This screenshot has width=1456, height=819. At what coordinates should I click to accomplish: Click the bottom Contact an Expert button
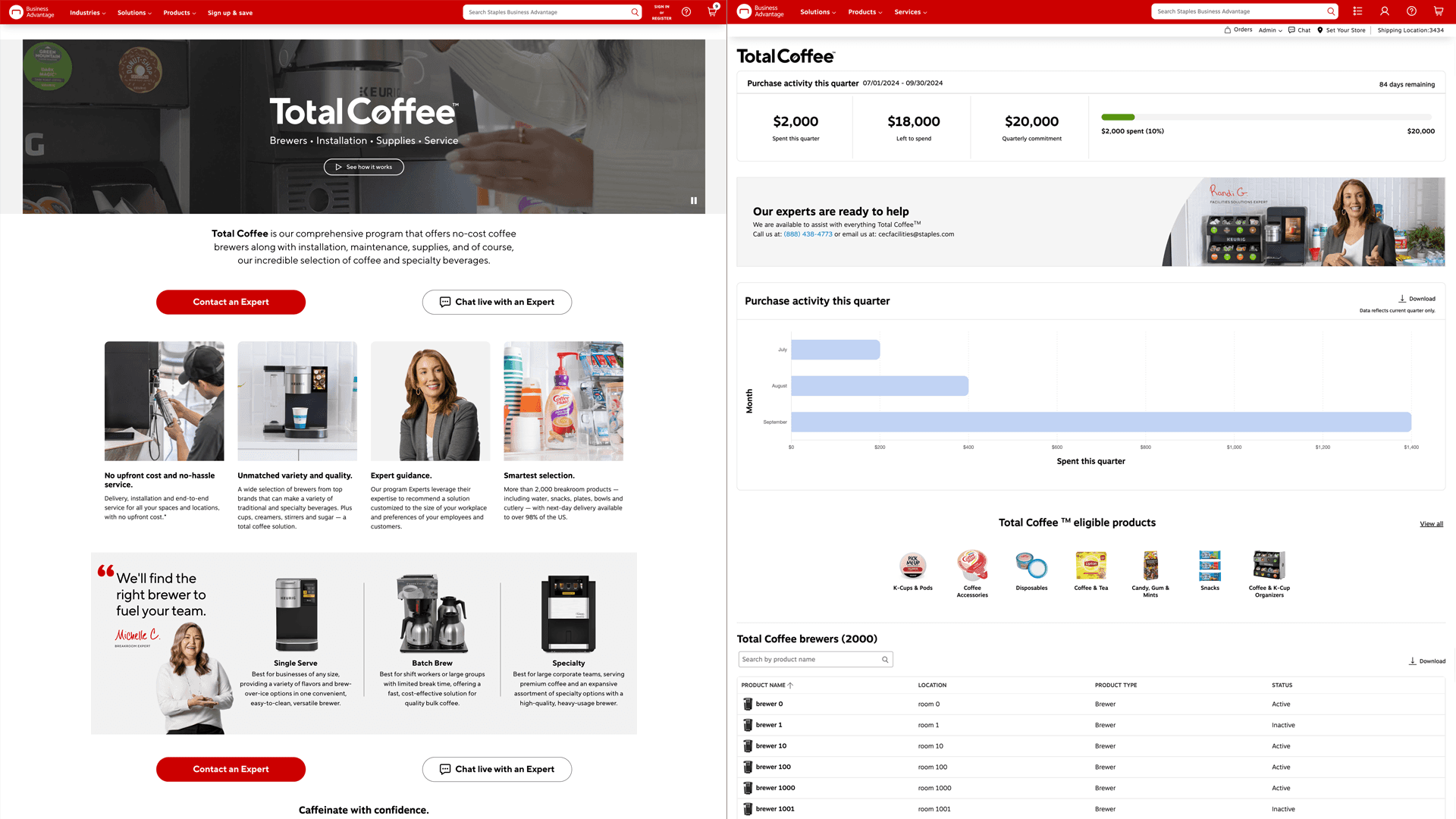click(231, 769)
